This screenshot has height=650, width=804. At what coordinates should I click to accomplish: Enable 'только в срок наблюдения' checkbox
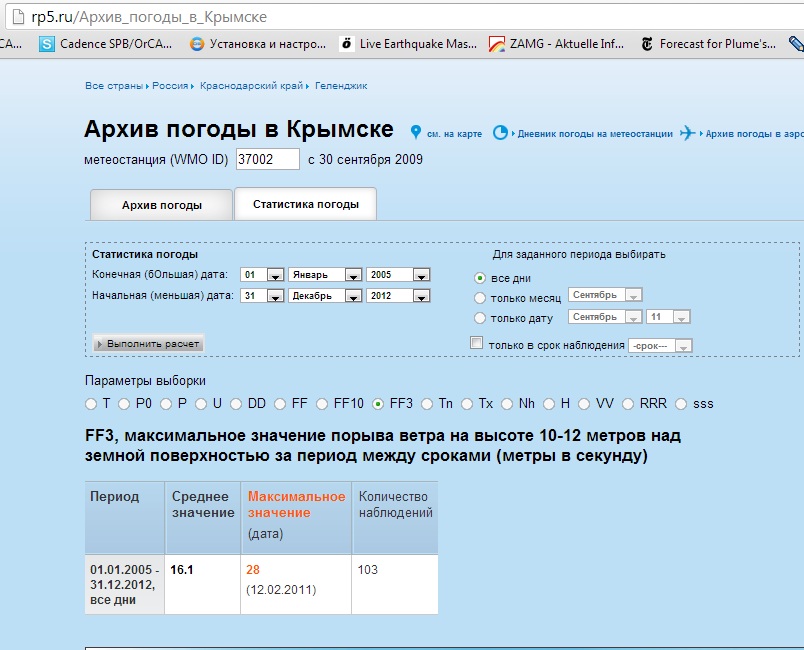[x=476, y=344]
